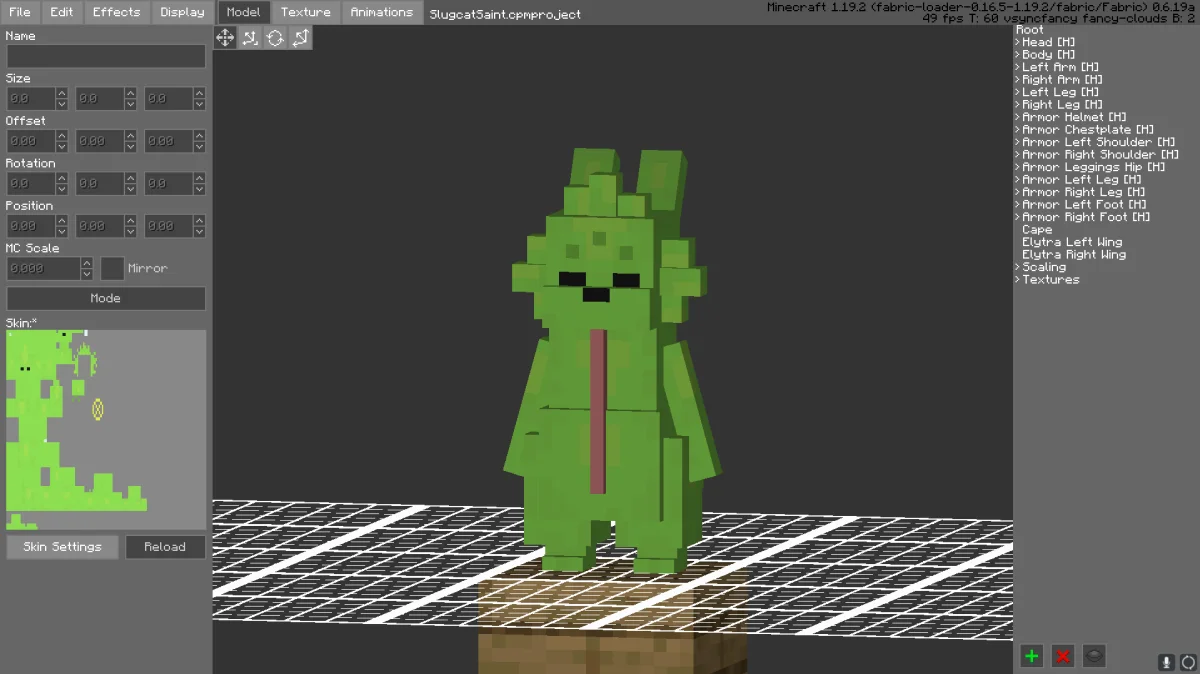This screenshot has height=674, width=1200.
Task: Click the skin texture preview thumbnail
Action: (106, 430)
